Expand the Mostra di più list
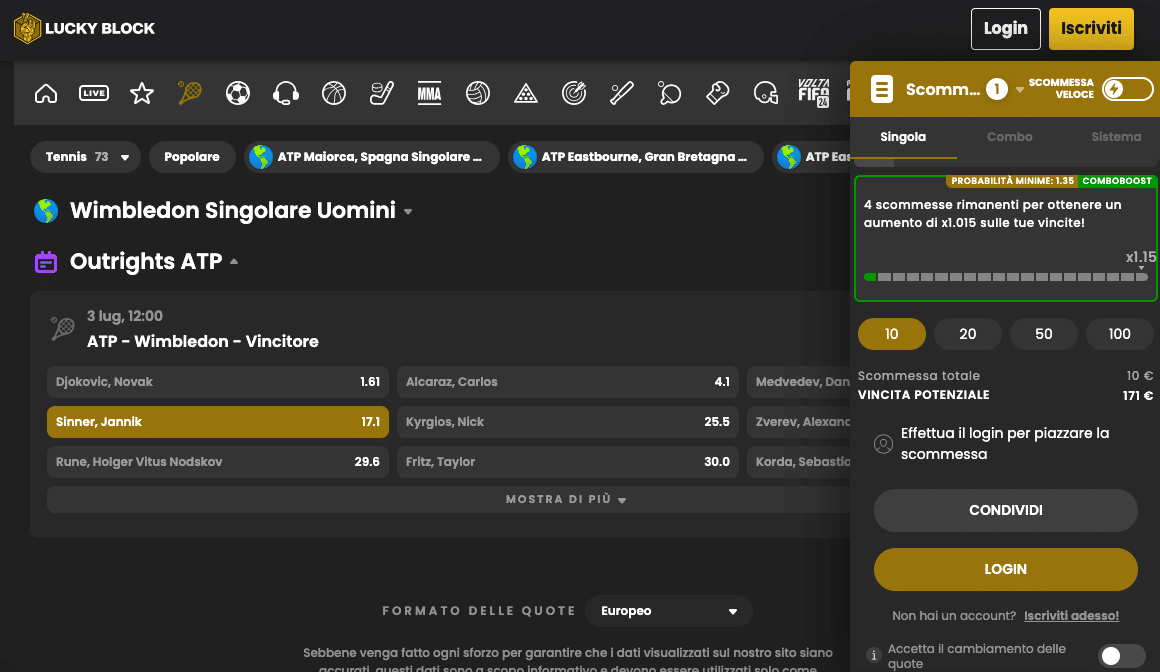 click(x=565, y=500)
